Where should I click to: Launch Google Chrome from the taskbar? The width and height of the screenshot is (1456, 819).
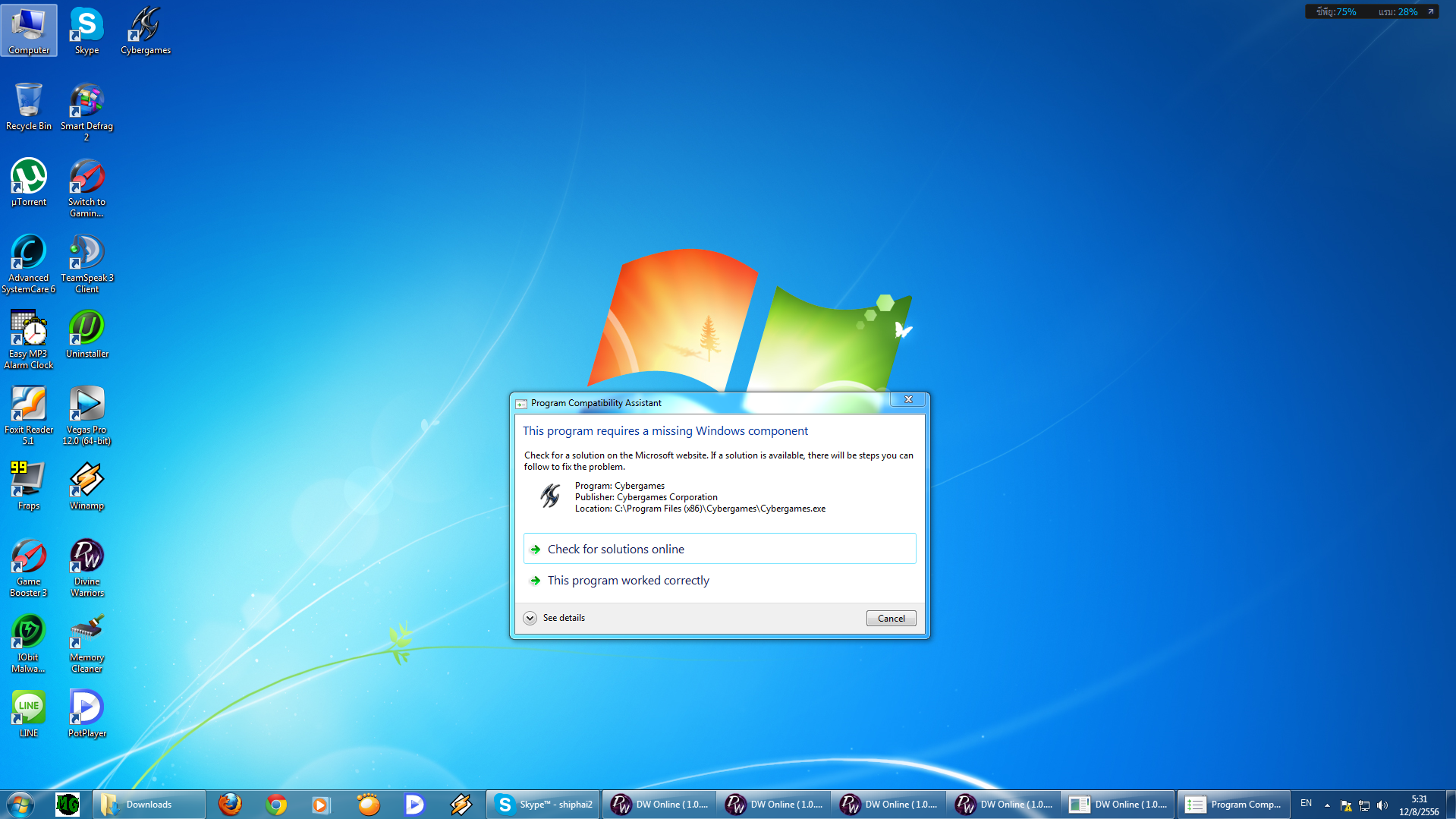[276, 804]
